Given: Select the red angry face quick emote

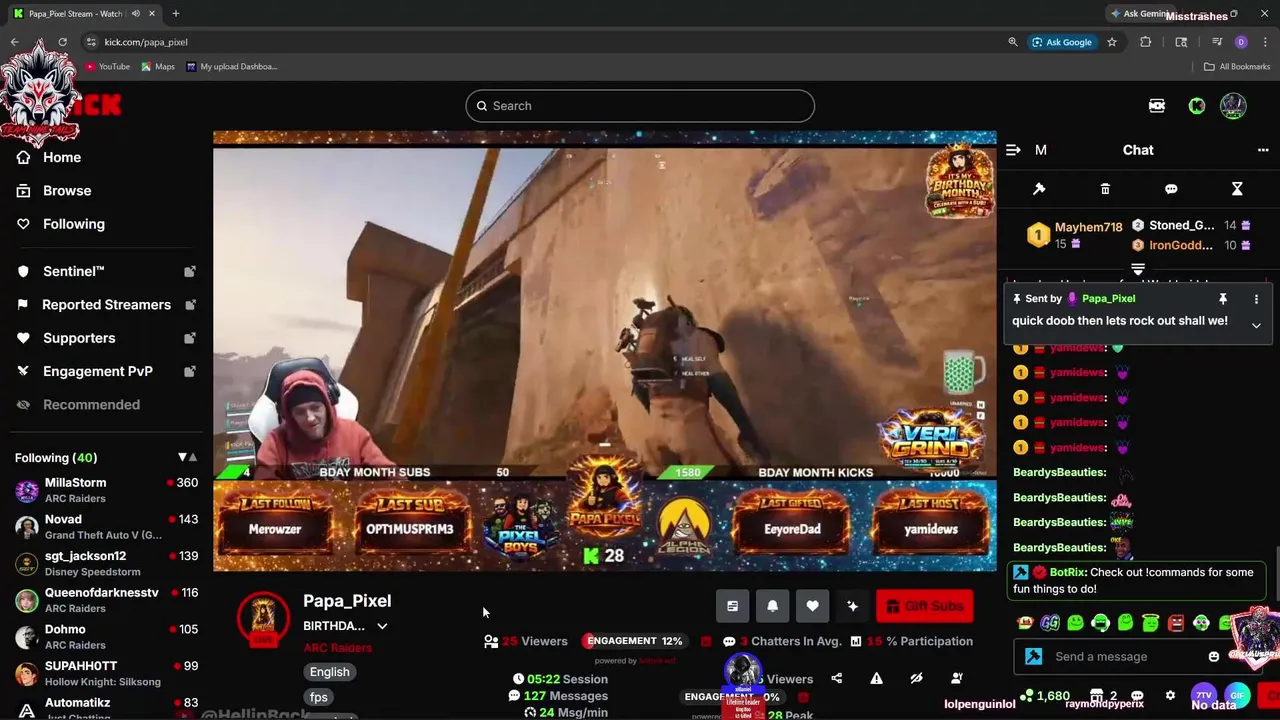Looking at the screenshot, I should (x=1176, y=623).
